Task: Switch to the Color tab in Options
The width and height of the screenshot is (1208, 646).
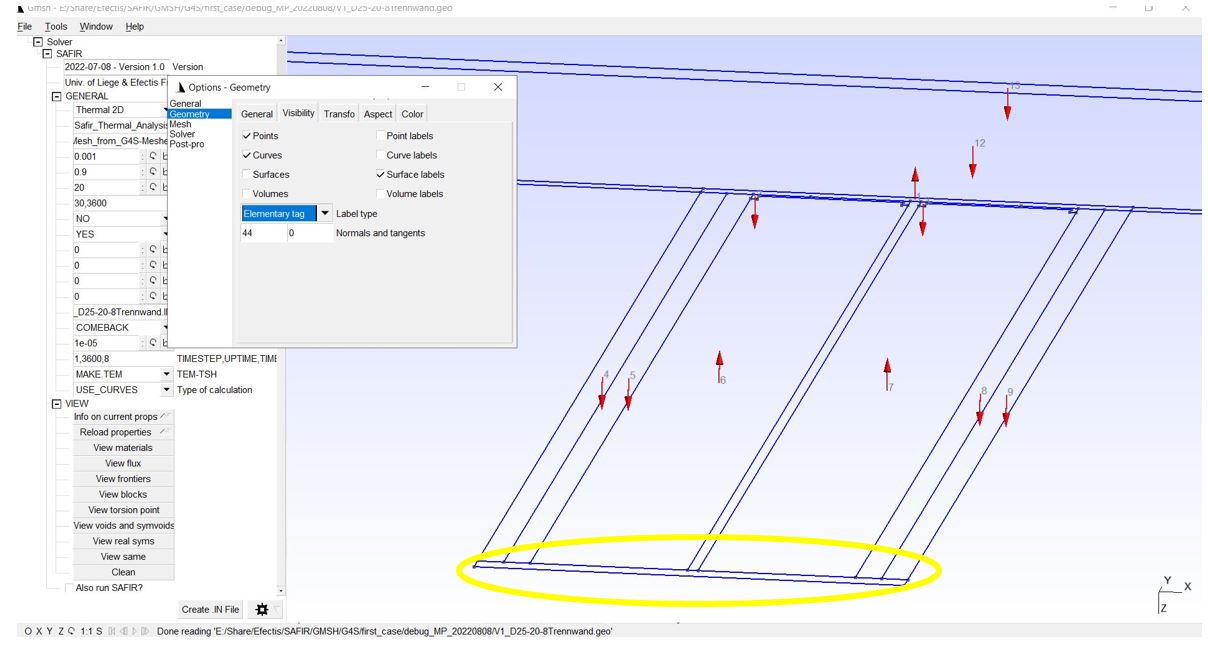Action: (411, 114)
